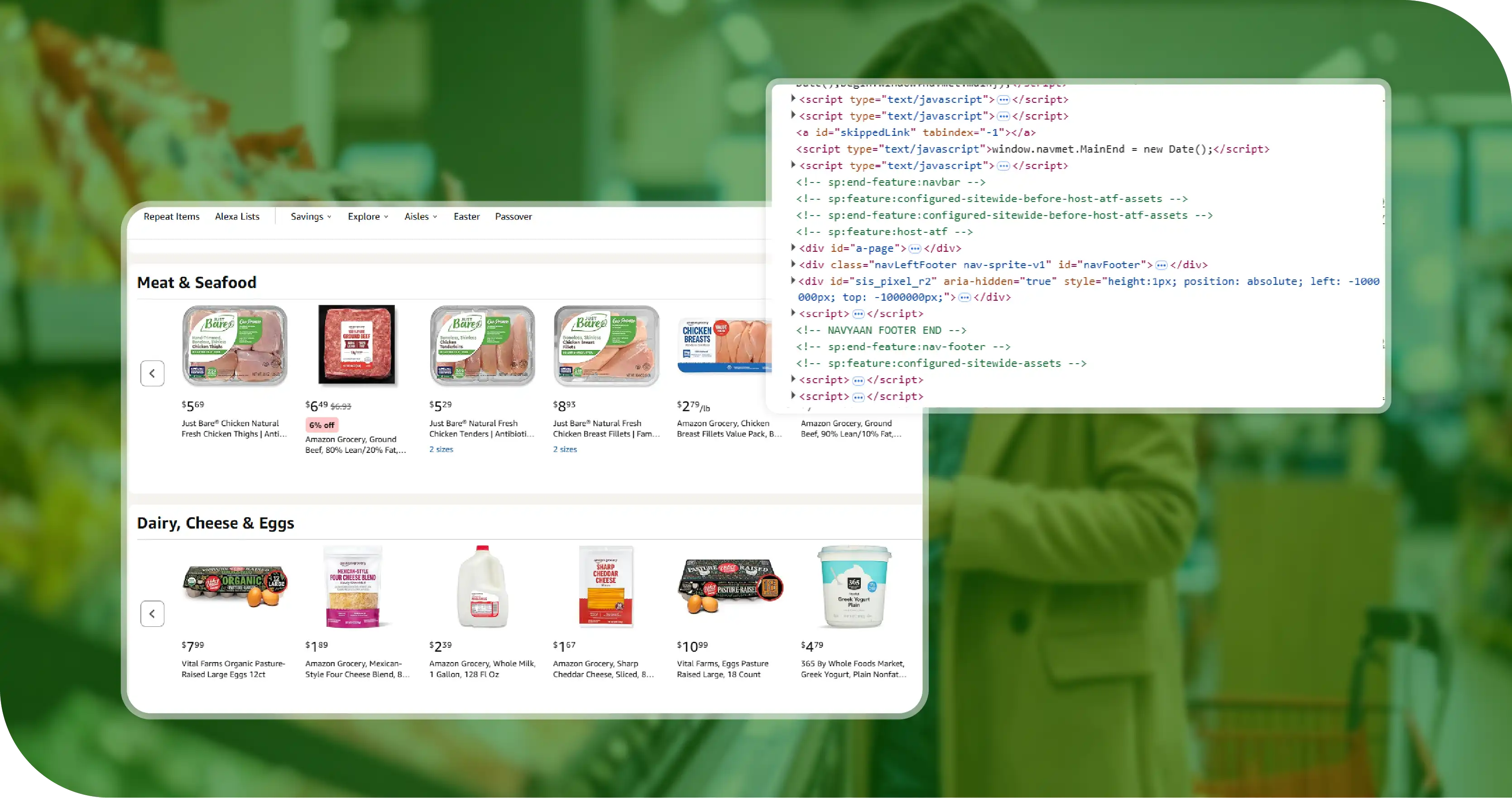Expand the navFooter div node
The image size is (1512, 798).
click(x=793, y=264)
